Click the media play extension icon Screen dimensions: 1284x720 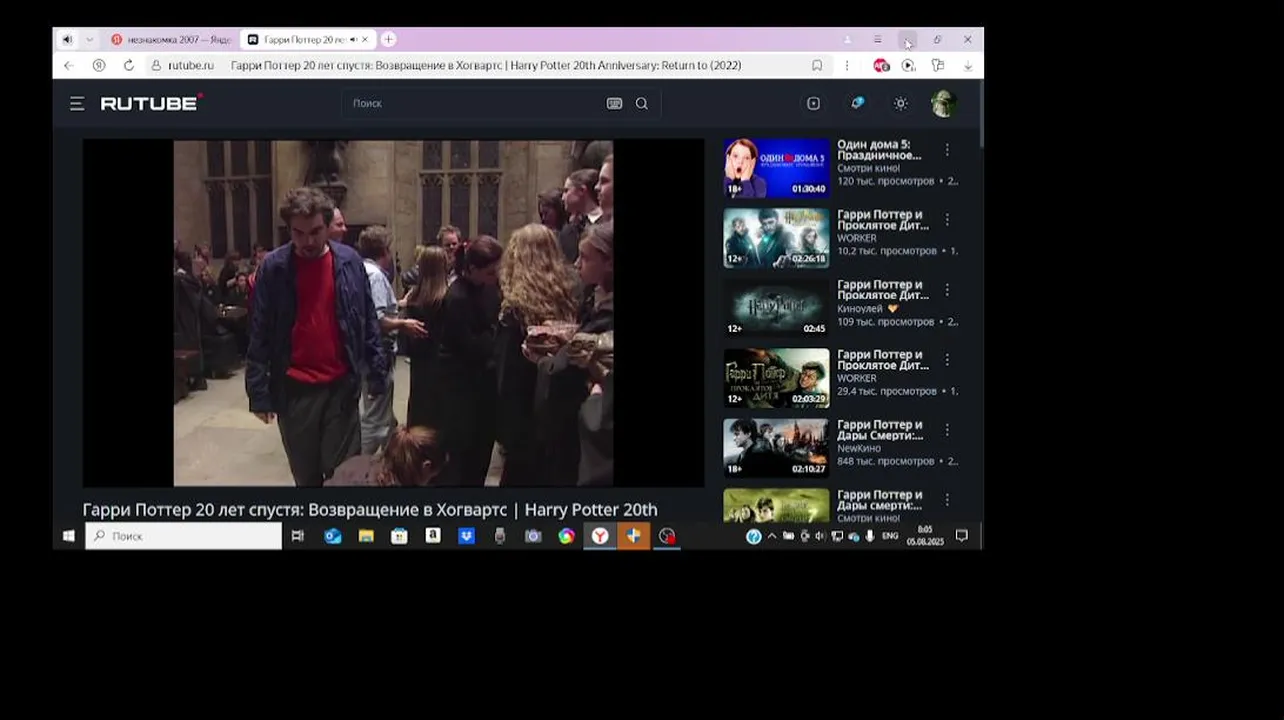coord(908,65)
